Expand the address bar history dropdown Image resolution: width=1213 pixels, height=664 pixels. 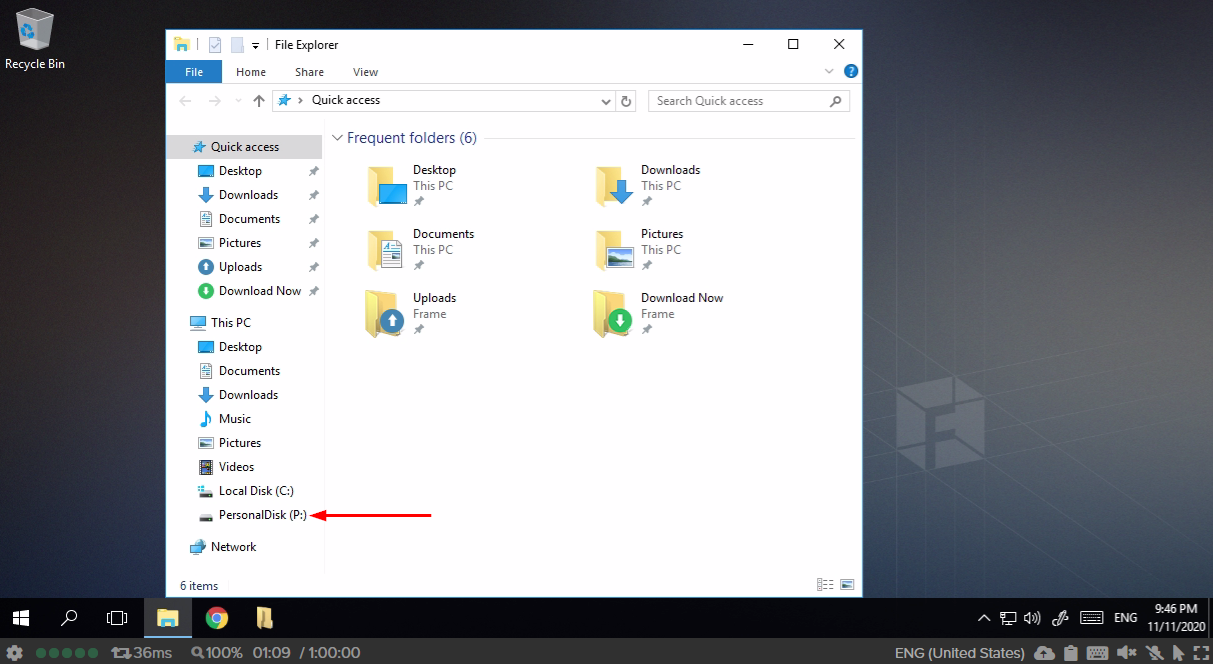606,101
